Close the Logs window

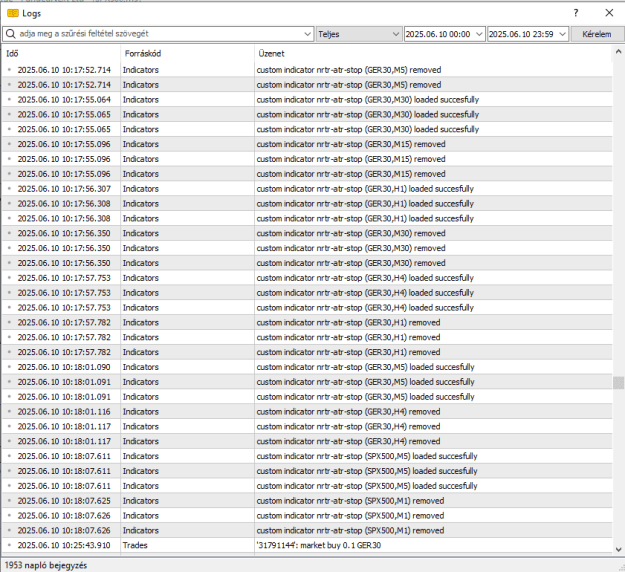tap(609, 13)
